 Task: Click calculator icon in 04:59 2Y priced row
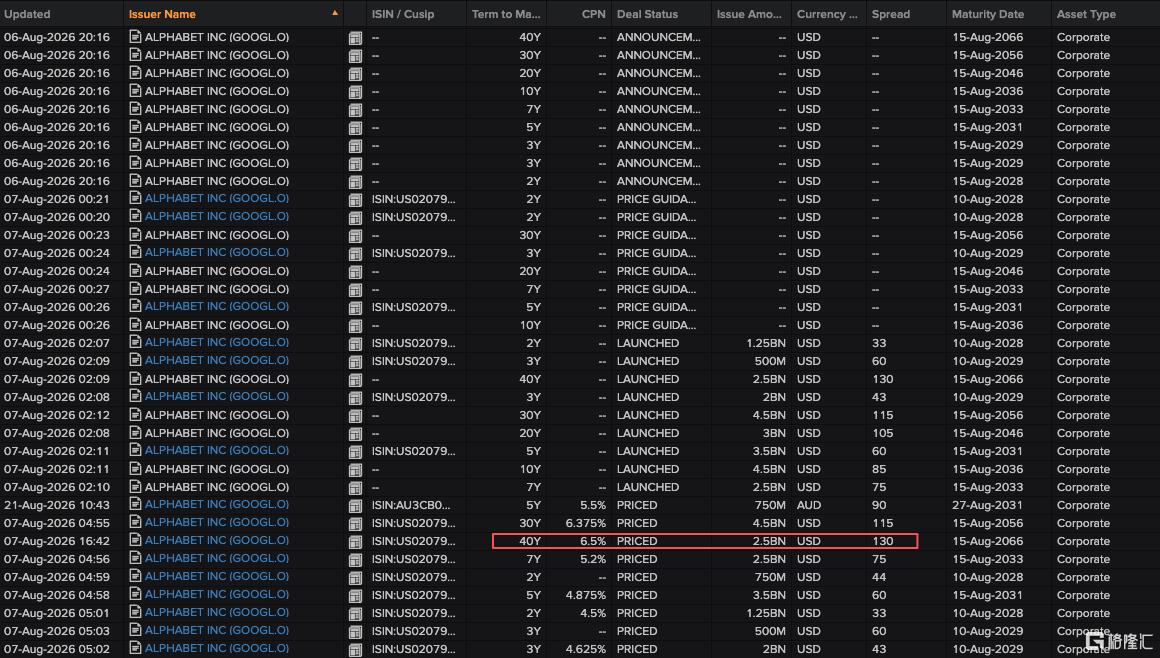click(355, 578)
